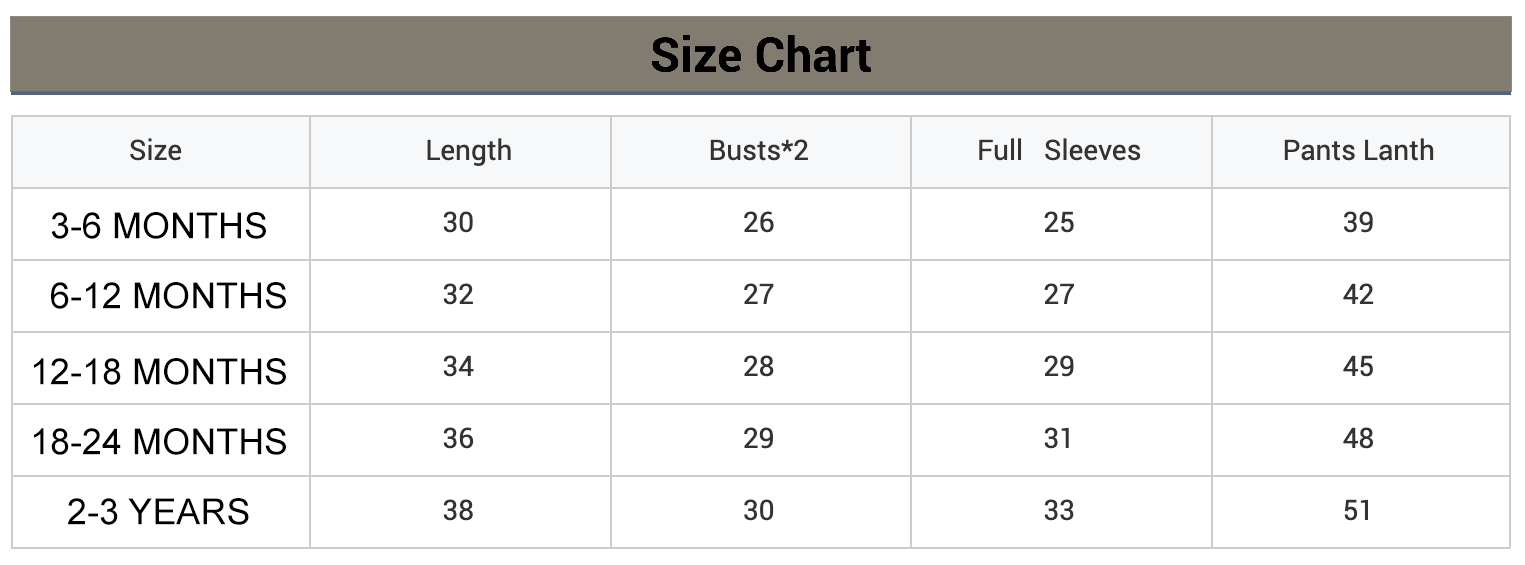Click the 12-18 MONTHS size row label

160,372
